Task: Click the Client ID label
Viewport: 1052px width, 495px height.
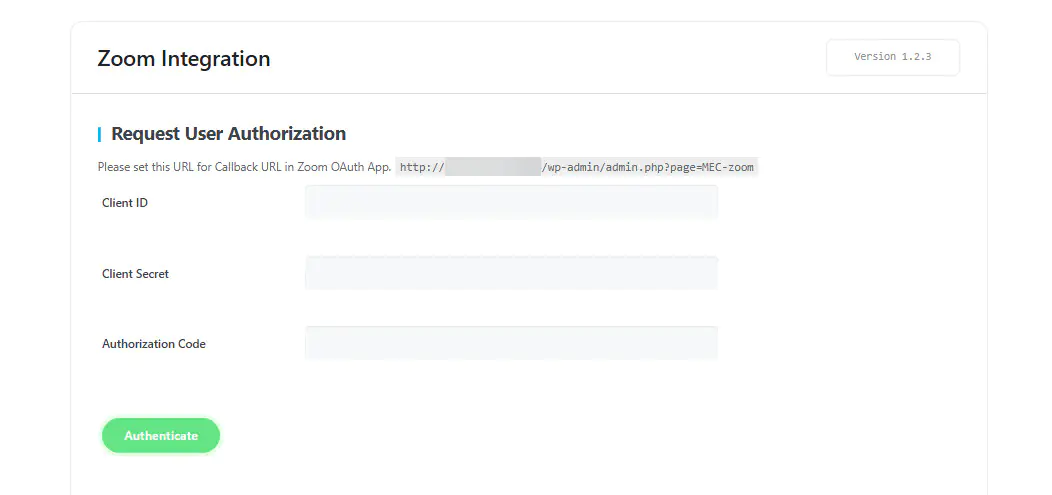Action: tap(125, 203)
